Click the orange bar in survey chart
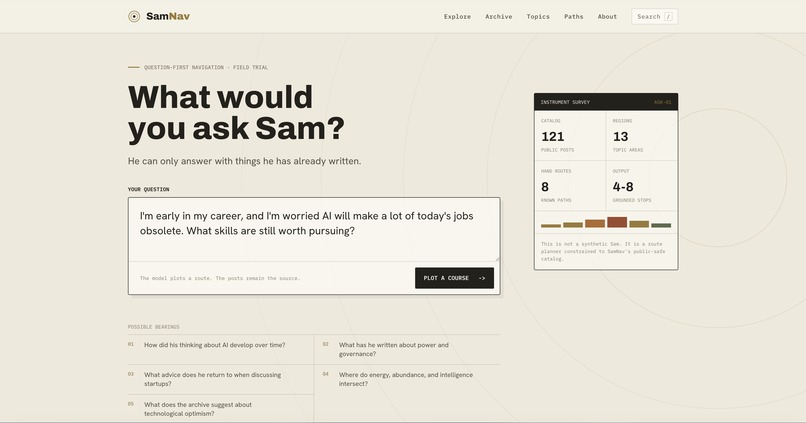Screen dimensions: 806x423 (x=595, y=224)
